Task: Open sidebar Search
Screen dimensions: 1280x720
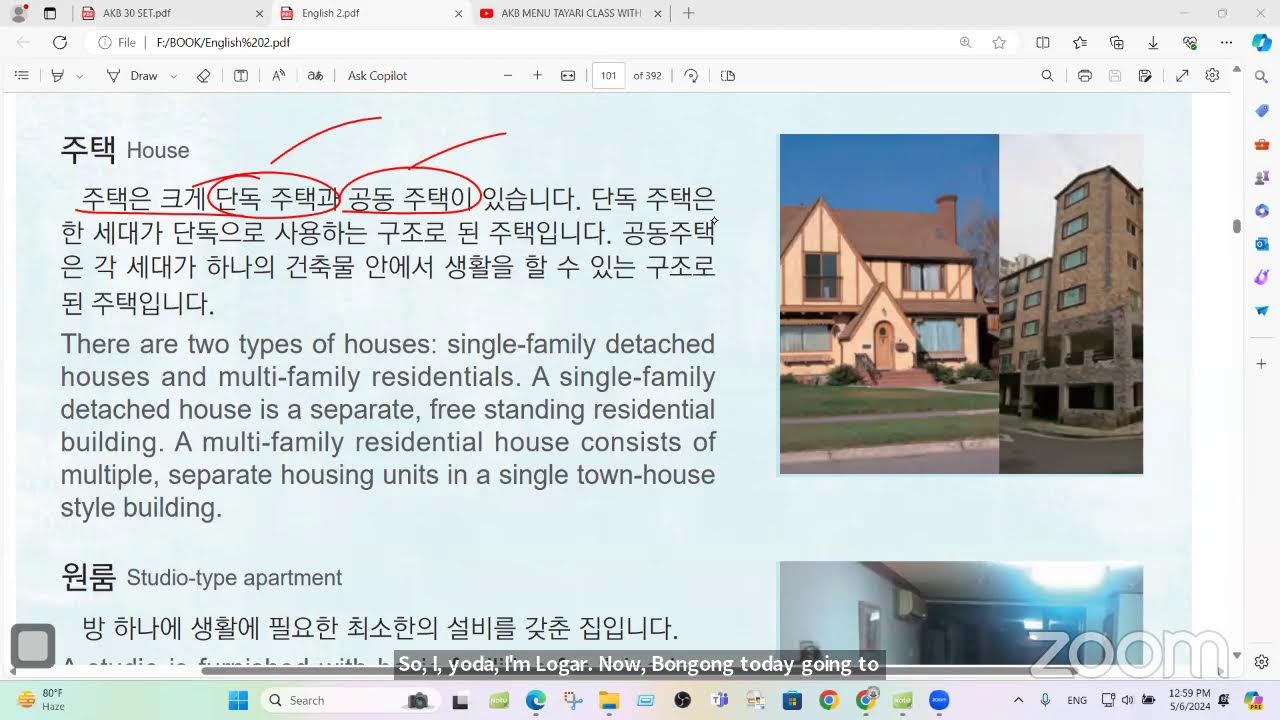Action: click(1262, 77)
